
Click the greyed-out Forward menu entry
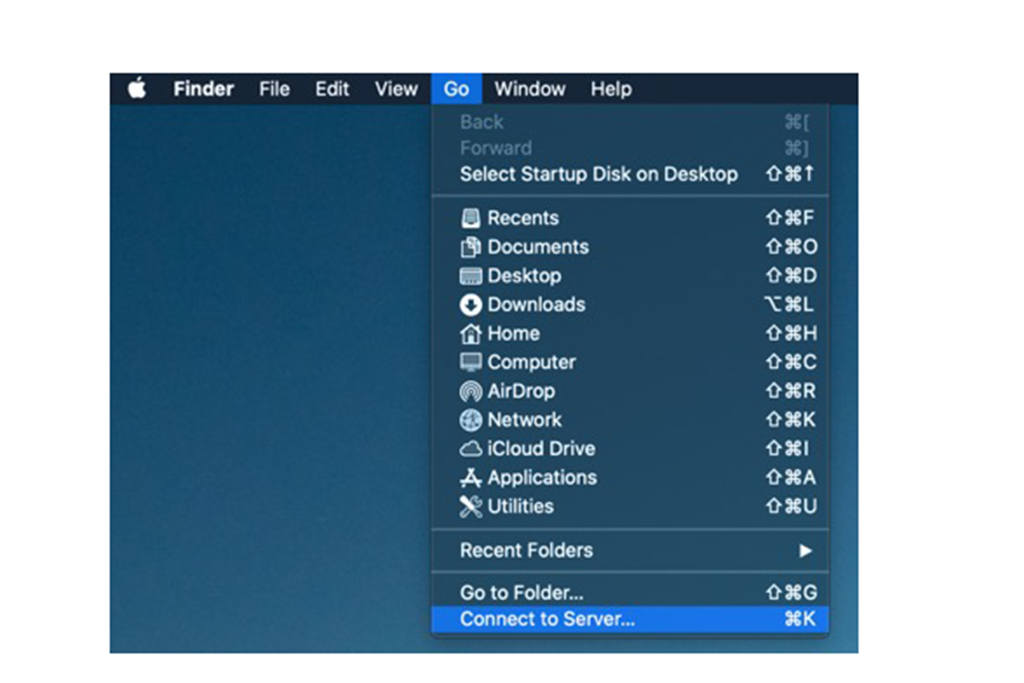click(630, 148)
